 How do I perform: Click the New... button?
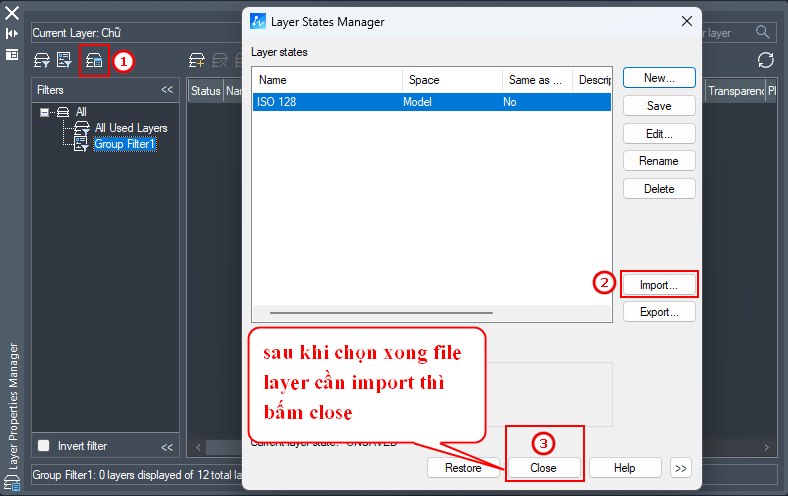tap(659, 78)
